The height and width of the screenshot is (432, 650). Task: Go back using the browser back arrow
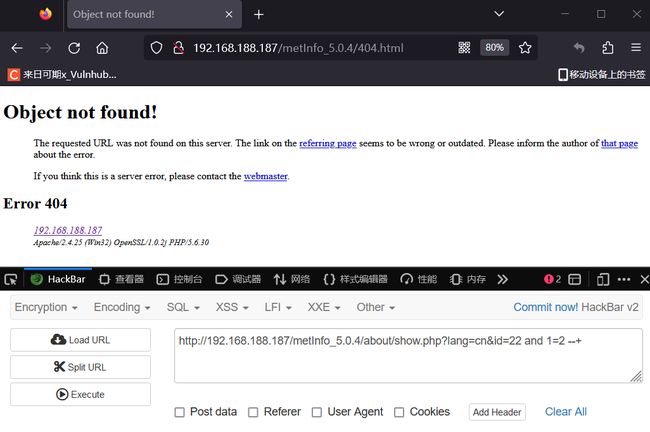point(17,48)
